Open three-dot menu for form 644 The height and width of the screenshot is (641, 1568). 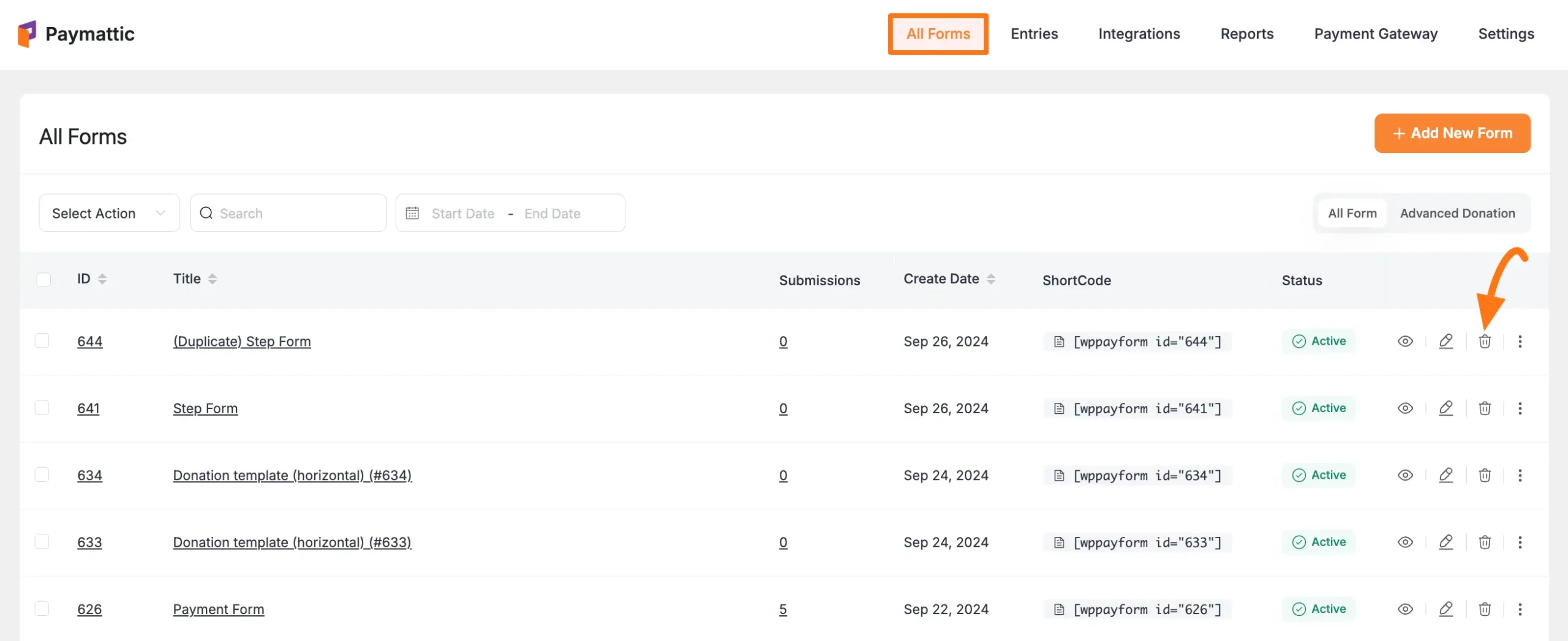tap(1520, 342)
